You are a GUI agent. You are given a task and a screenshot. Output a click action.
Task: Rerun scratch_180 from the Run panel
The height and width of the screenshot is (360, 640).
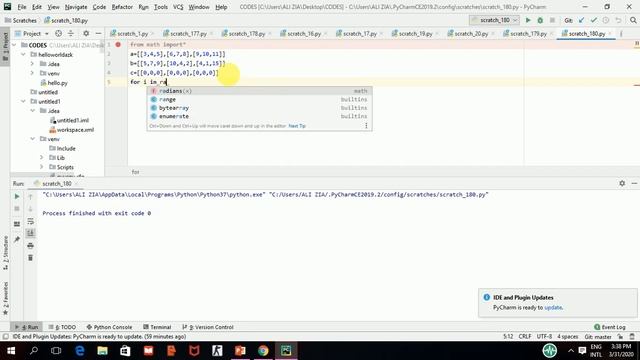click(x=17, y=196)
